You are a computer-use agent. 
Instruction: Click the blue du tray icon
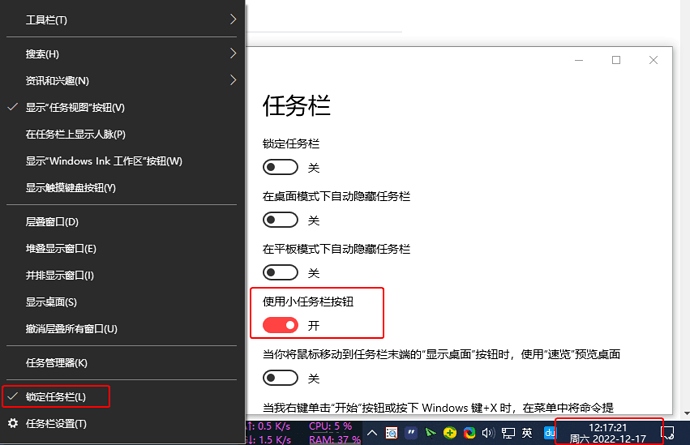[550, 433]
